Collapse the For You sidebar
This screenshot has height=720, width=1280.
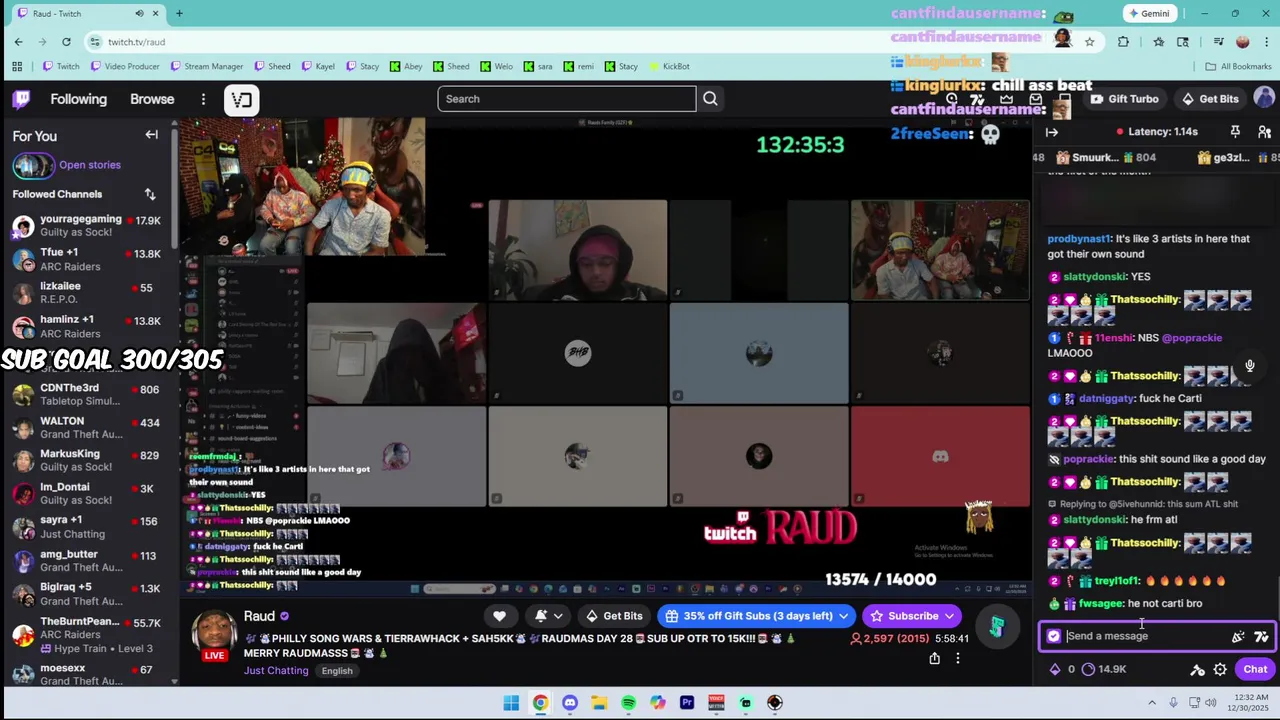pyautogui.click(x=152, y=135)
